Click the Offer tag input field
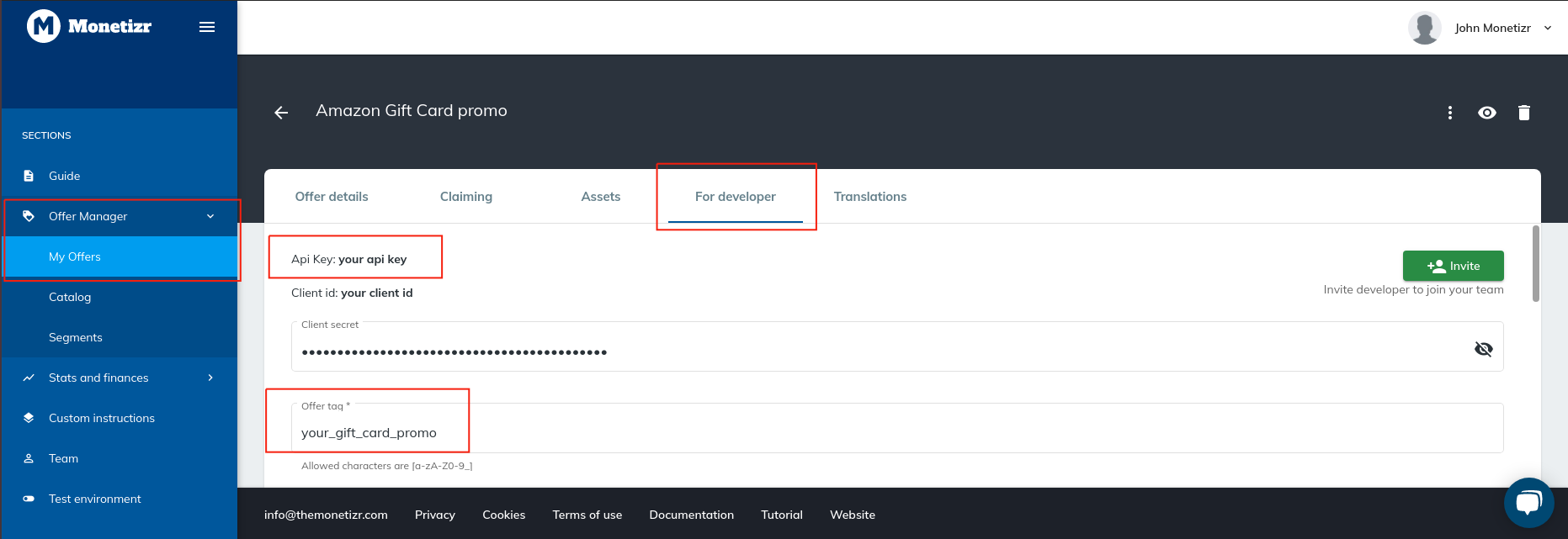1568x539 pixels. (x=897, y=430)
